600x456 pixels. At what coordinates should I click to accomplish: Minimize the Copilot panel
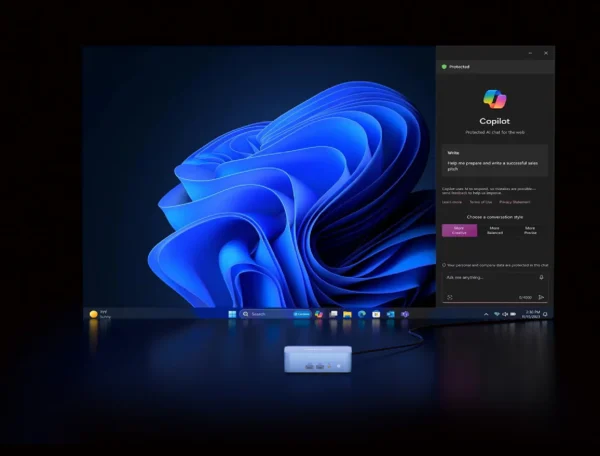click(530, 53)
